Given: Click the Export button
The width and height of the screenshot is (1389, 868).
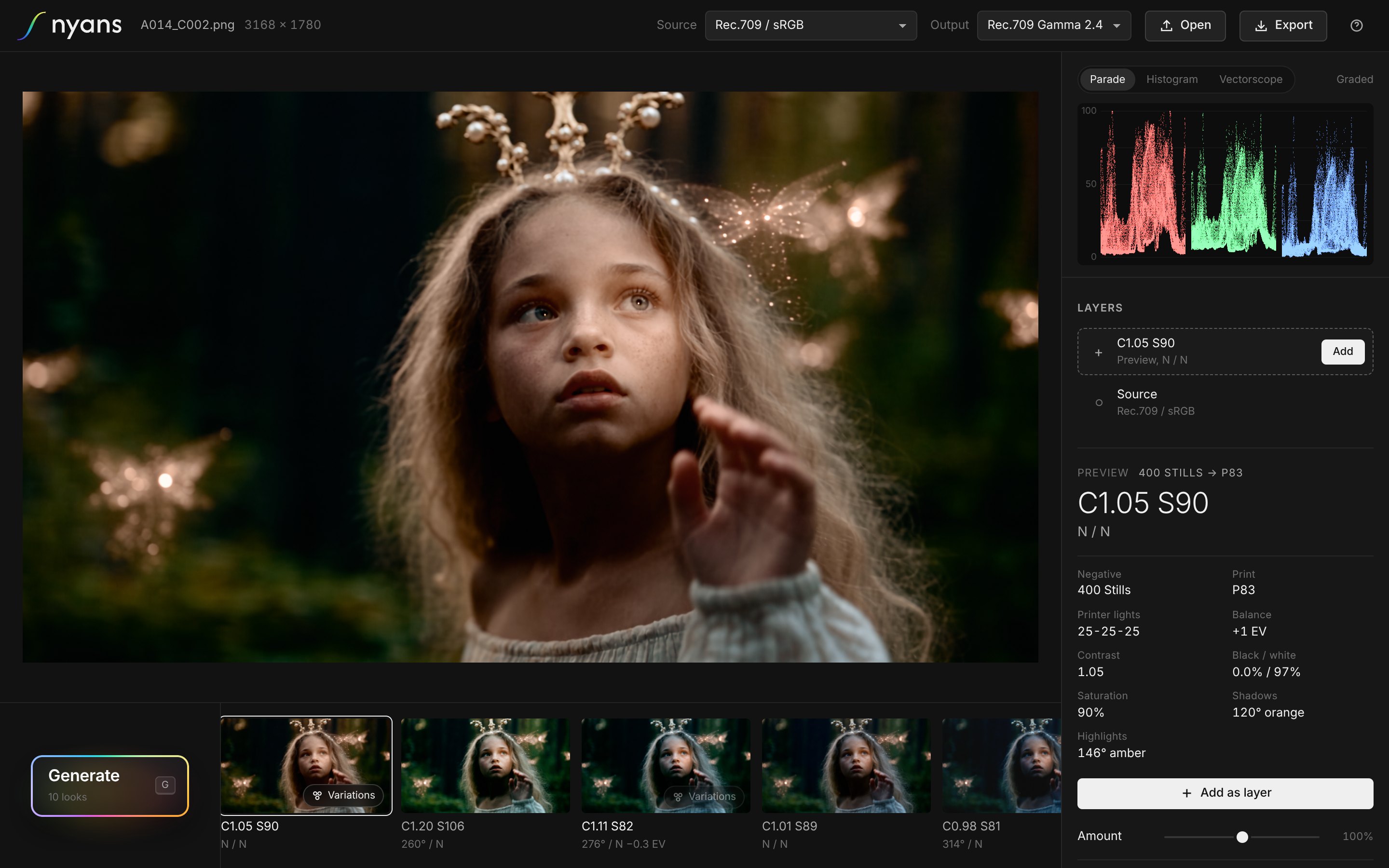Looking at the screenshot, I should coord(1283,25).
